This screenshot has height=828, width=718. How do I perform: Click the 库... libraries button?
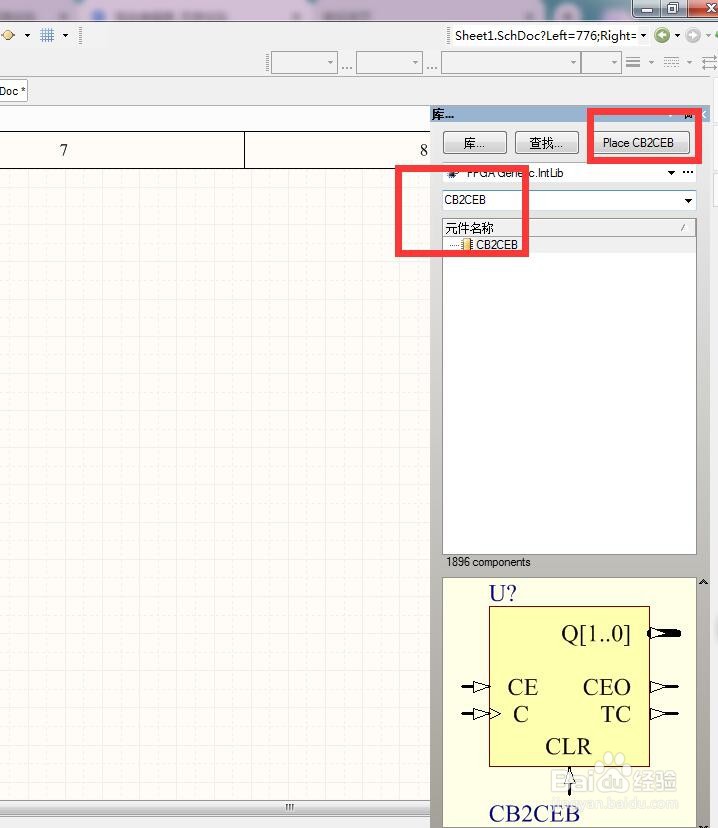click(x=475, y=143)
